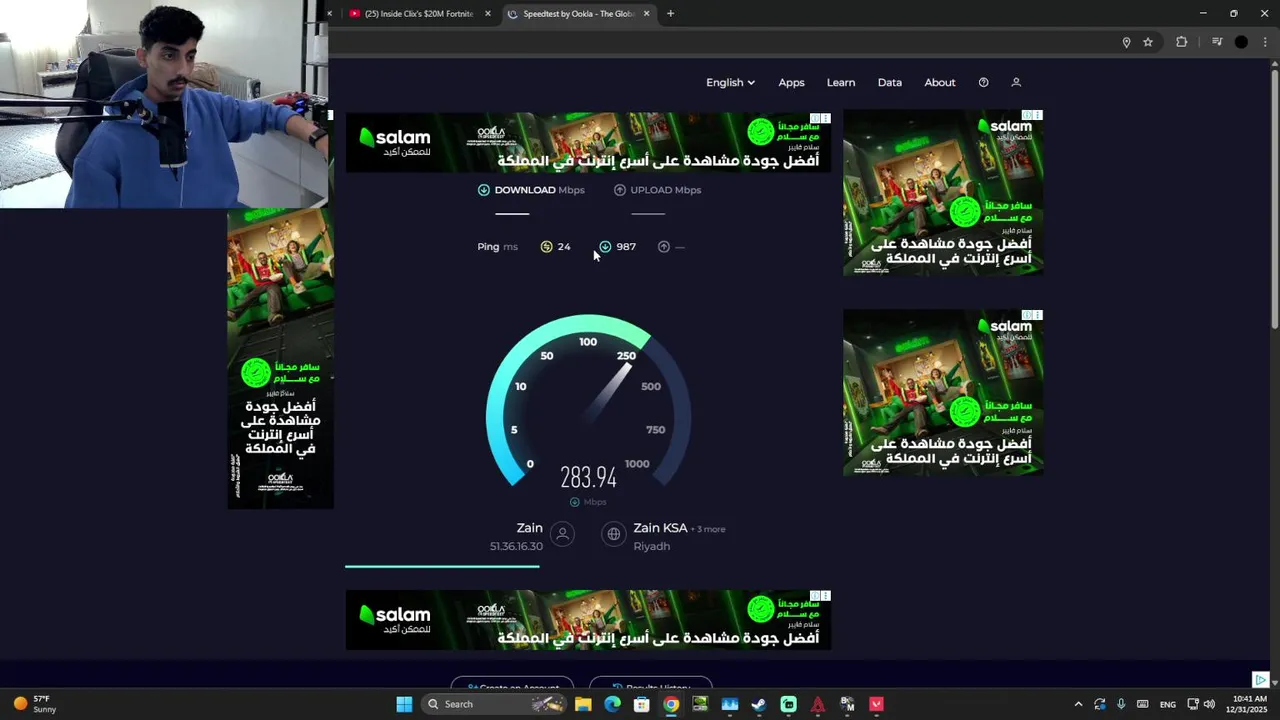Click the Windows taskbar Search box
The width and height of the screenshot is (1280, 720).
[492, 704]
